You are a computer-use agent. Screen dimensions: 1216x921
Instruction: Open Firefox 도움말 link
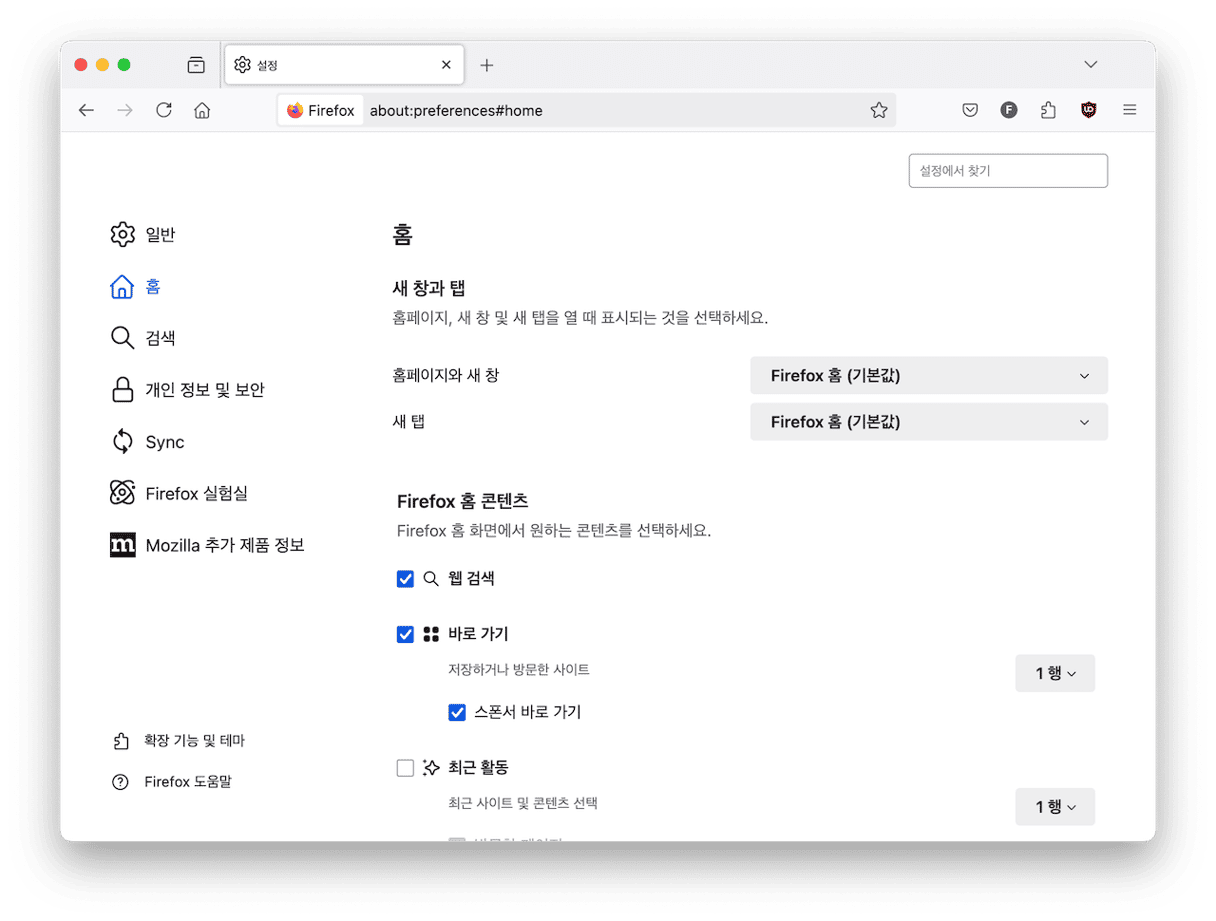click(x=171, y=782)
